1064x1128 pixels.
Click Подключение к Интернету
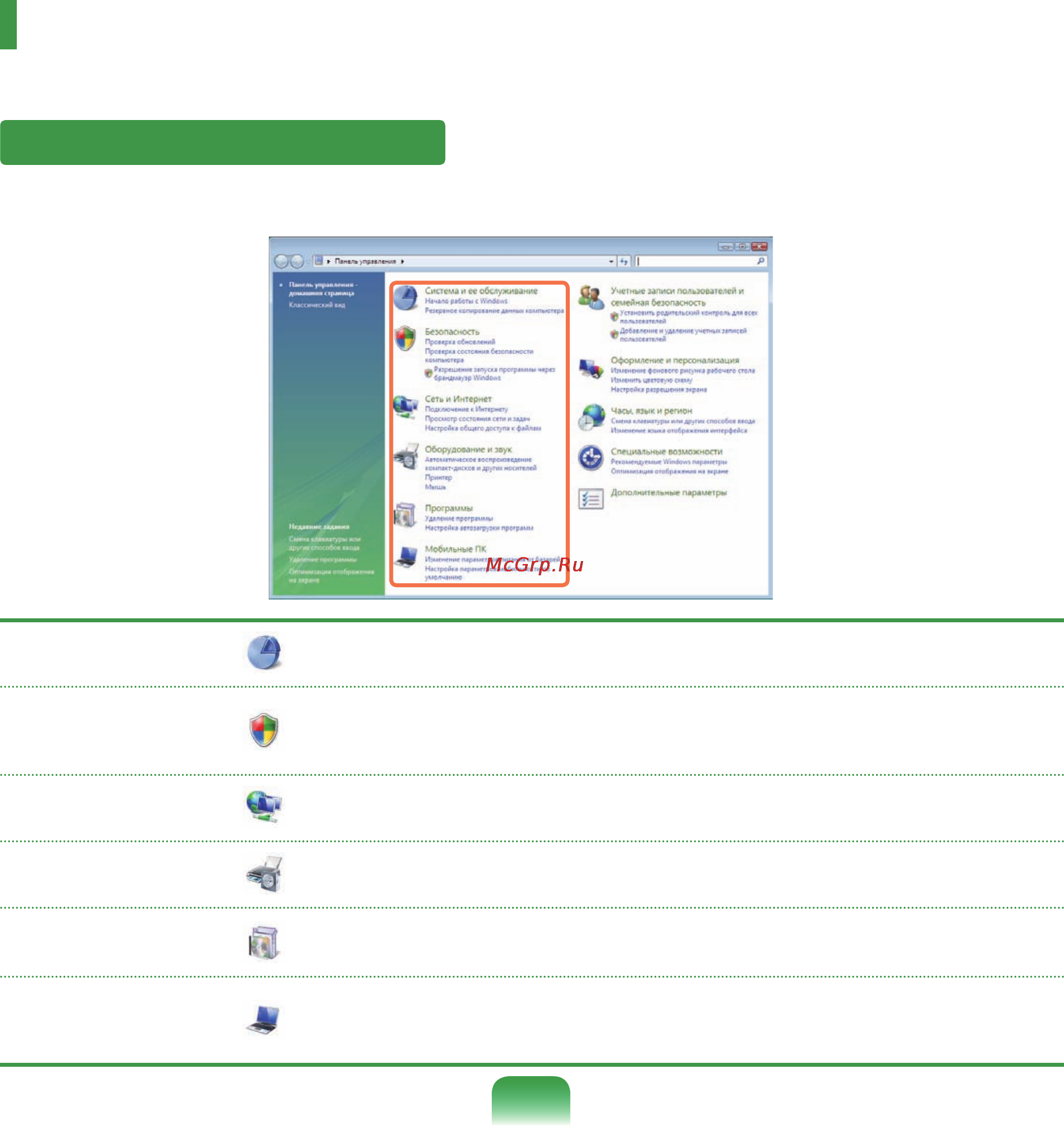coord(466,409)
